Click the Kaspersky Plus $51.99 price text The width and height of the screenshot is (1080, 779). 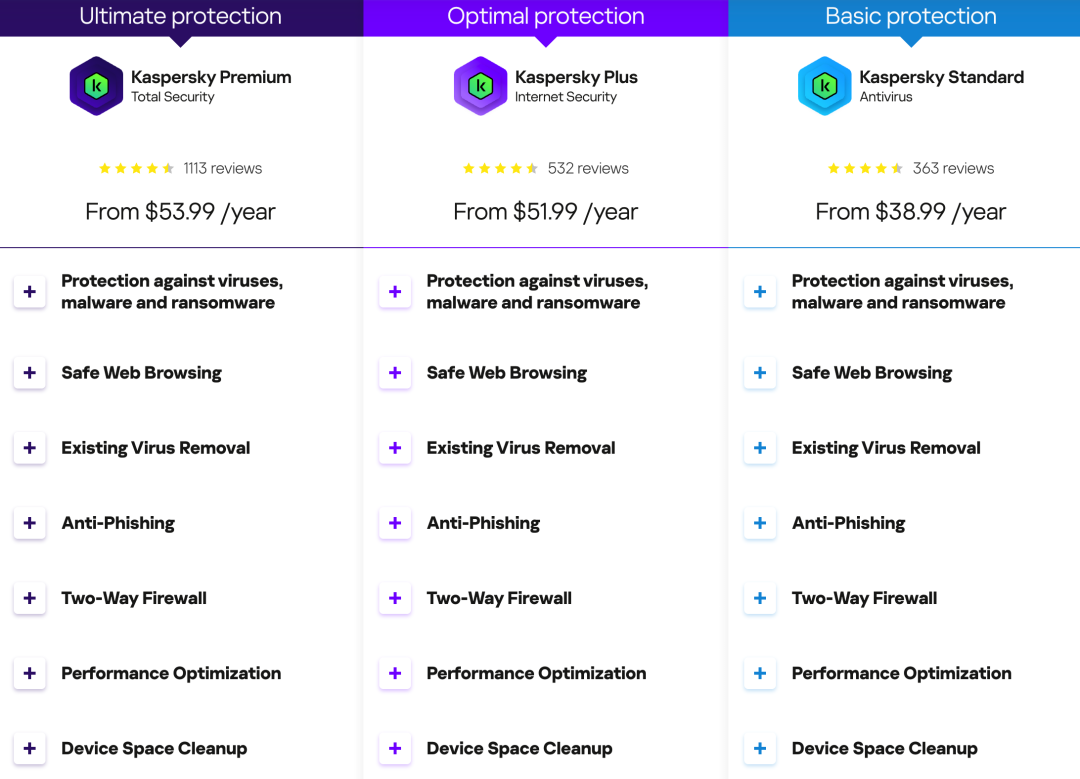[546, 212]
